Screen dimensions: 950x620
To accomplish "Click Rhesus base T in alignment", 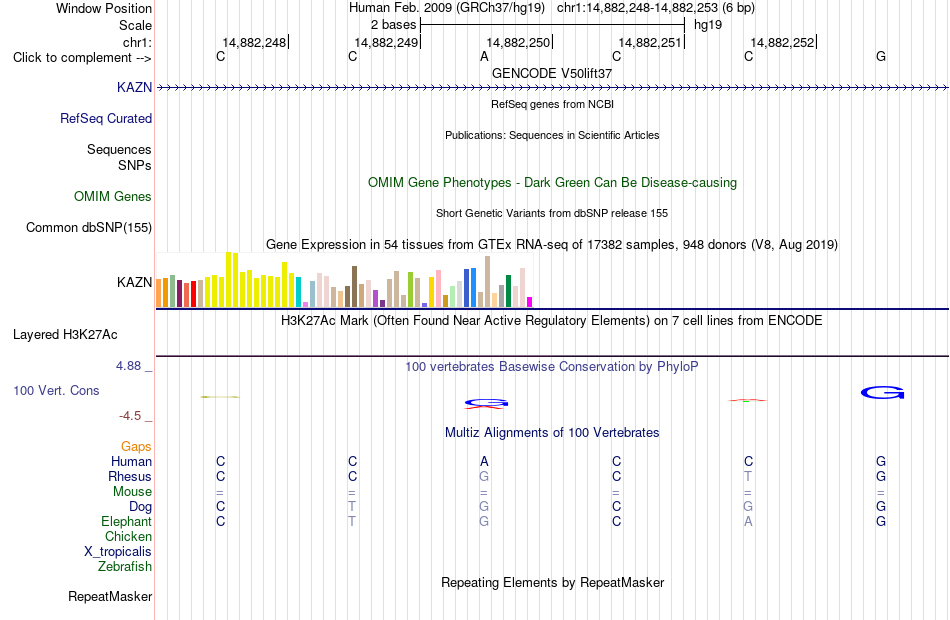I will coord(748,476).
